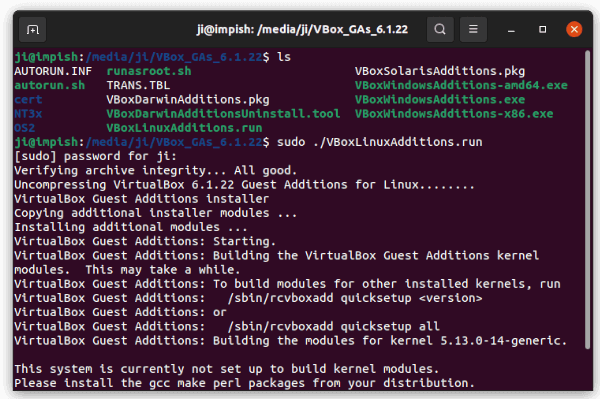
Task: Click the window title ji@impish path
Action: tap(302, 29)
